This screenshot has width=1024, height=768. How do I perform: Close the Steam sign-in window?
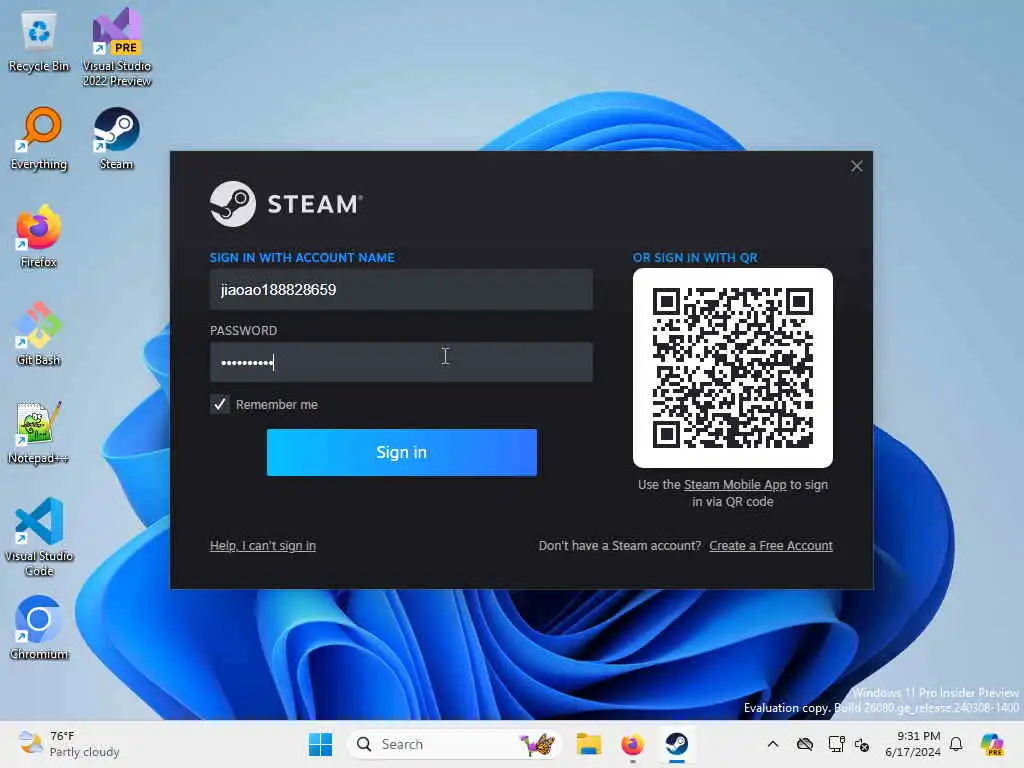tap(856, 167)
